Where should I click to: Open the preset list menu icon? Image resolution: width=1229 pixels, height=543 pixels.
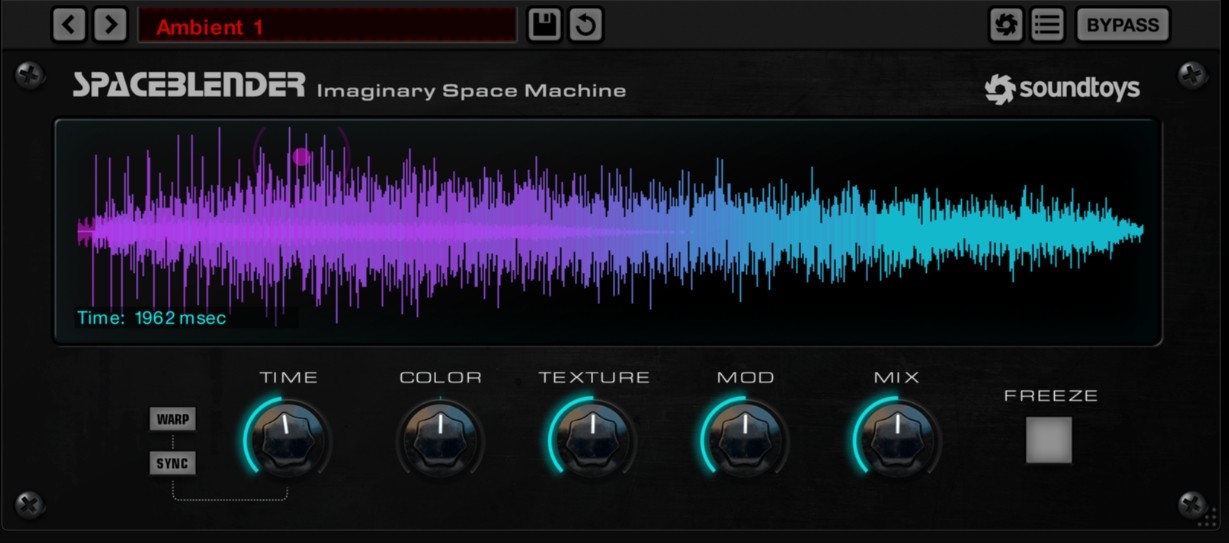(1047, 24)
